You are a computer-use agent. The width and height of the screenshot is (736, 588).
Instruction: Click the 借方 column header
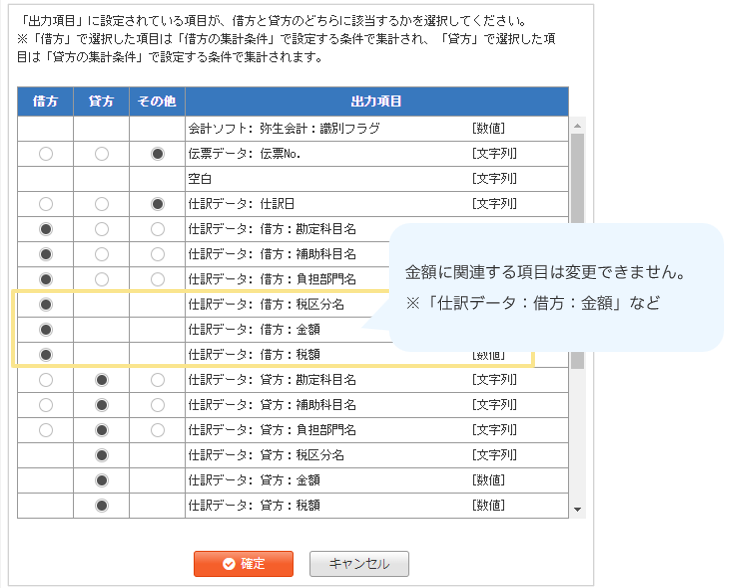point(45,102)
